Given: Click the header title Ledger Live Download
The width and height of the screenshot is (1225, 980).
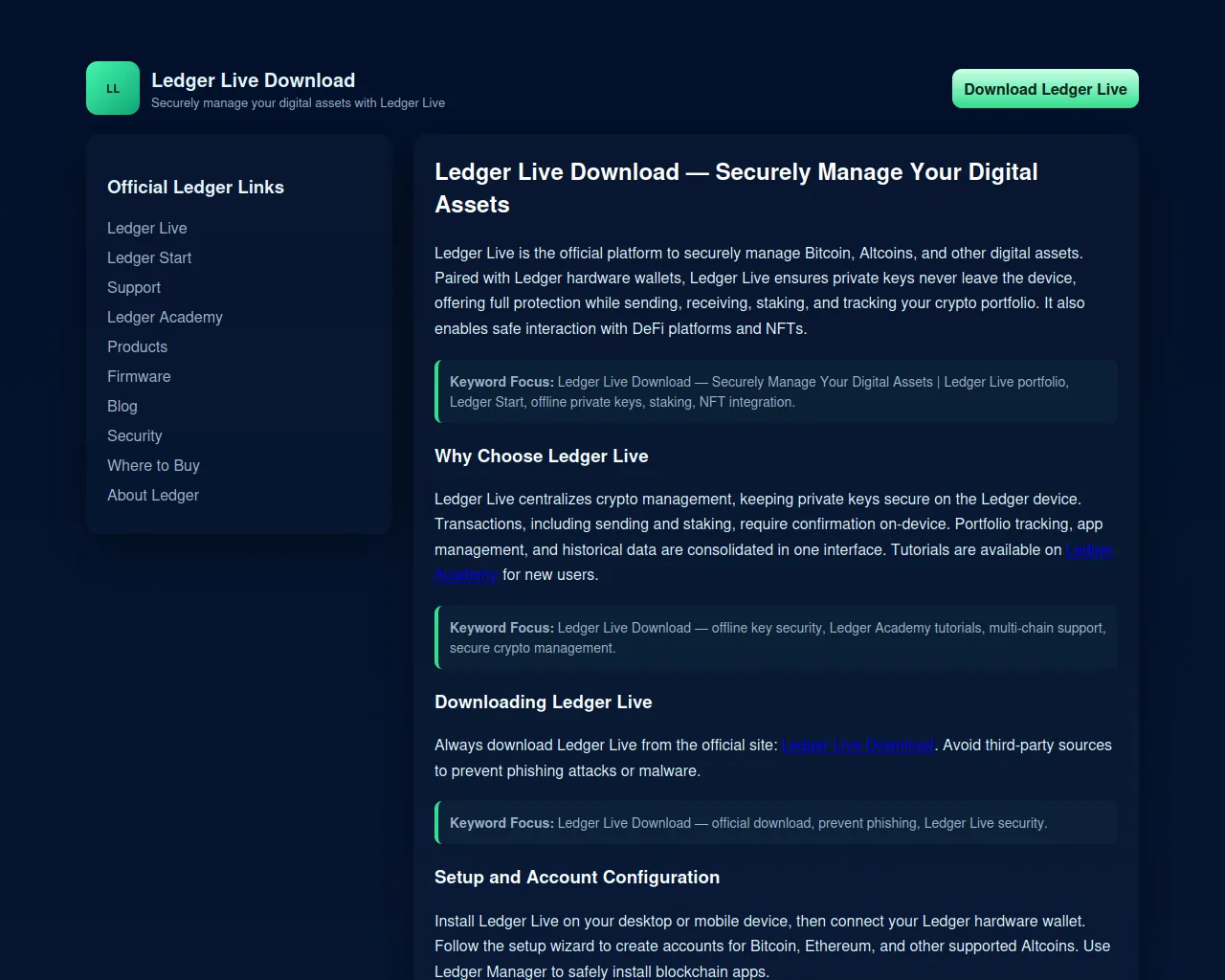Looking at the screenshot, I should click(x=253, y=80).
